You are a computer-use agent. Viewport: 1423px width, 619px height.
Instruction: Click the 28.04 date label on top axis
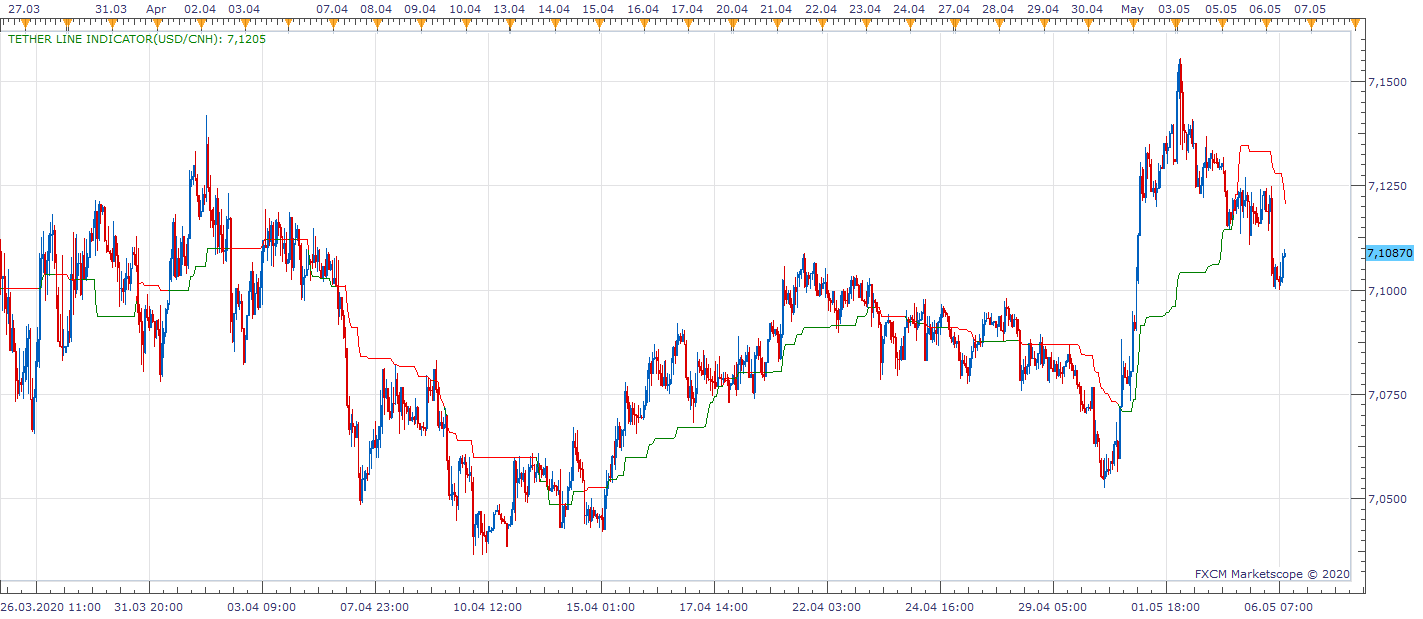pyautogui.click(x=998, y=9)
